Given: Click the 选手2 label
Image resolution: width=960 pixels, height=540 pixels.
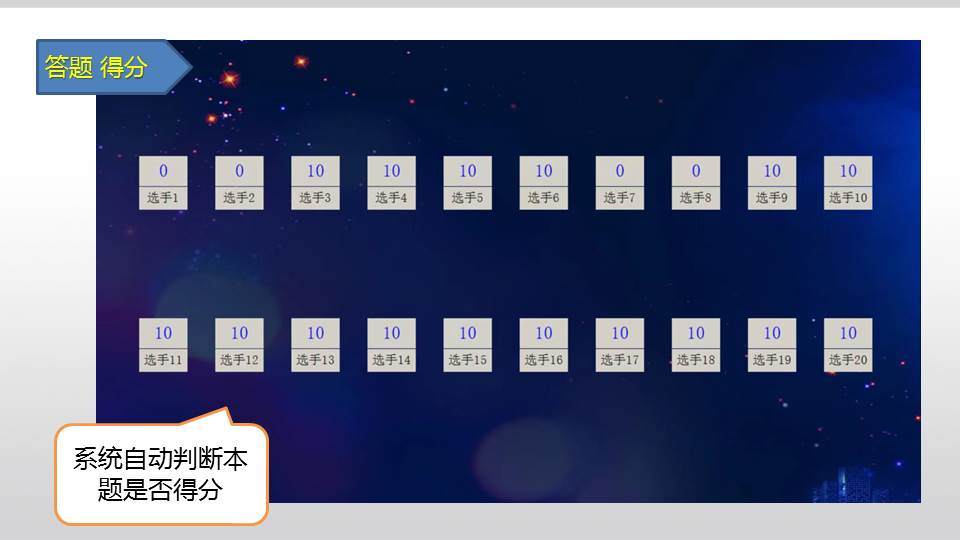Looking at the screenshot, I should click(239, 198).
